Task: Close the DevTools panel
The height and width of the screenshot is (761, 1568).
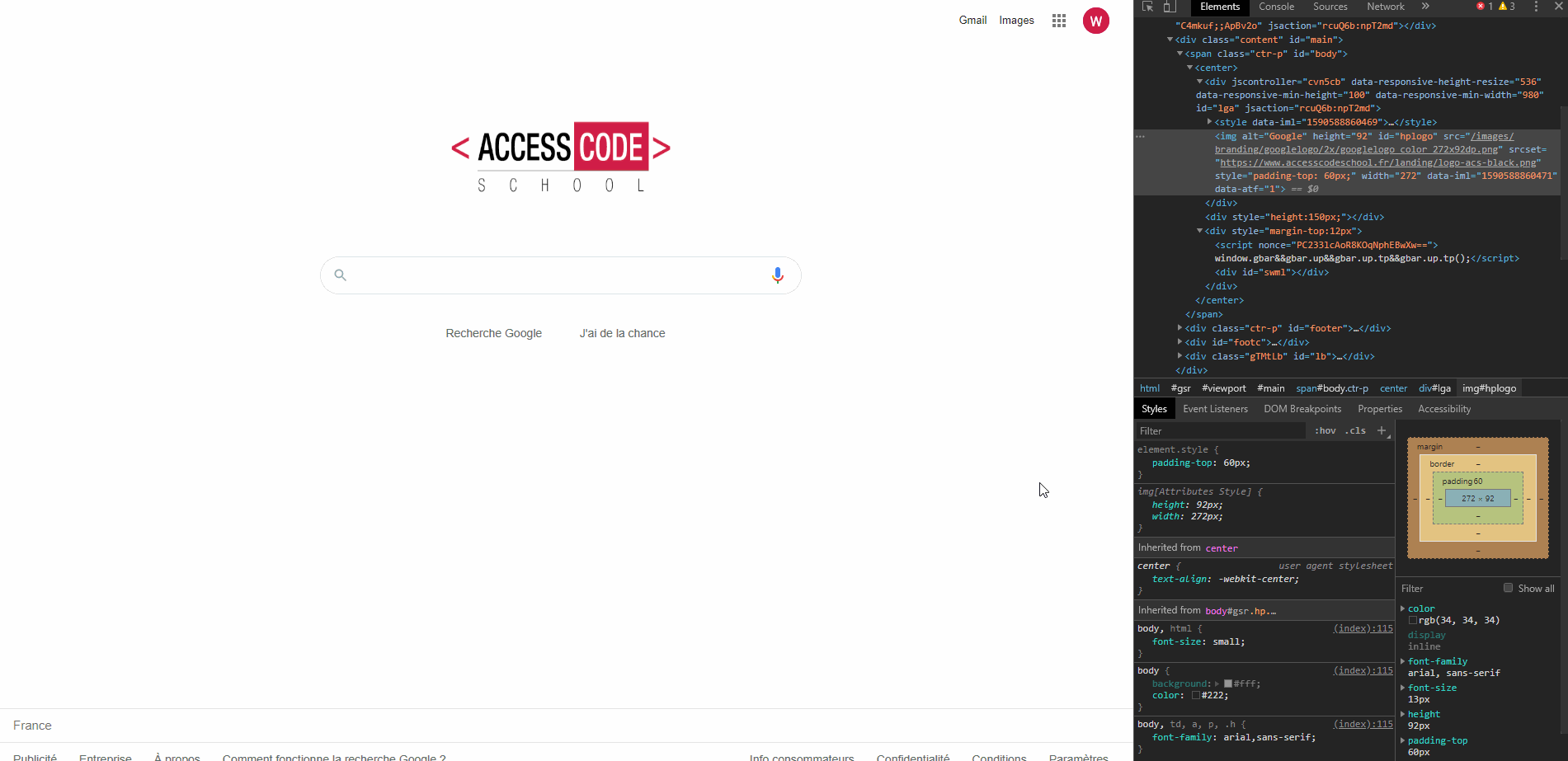Action: [x=1558, y=7]
